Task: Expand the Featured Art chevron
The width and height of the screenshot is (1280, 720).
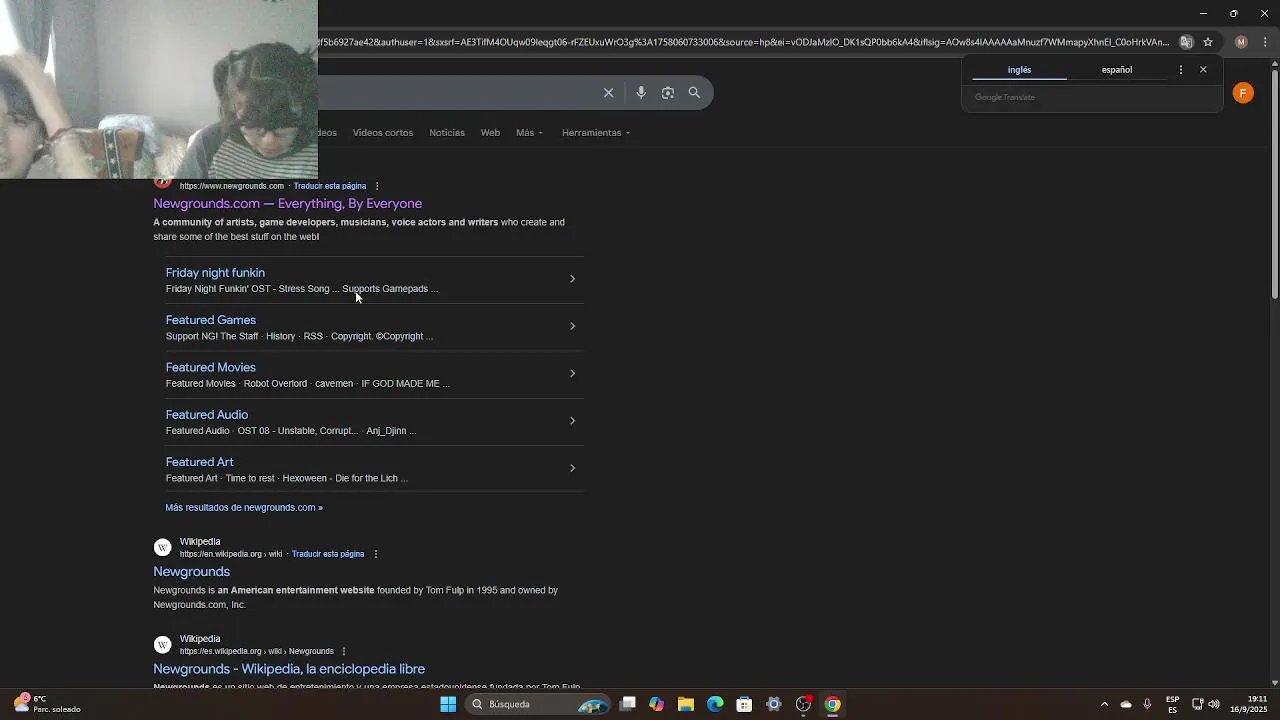Action: tap(572, 468)
